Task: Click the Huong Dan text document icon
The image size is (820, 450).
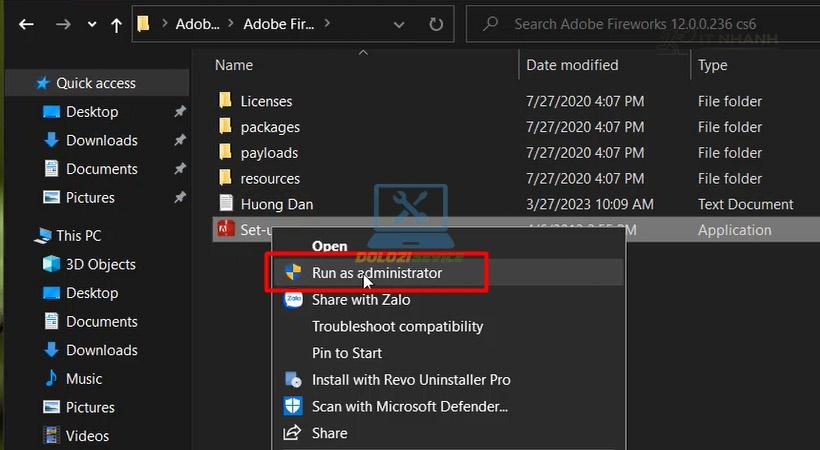Action: coord(225,204)
